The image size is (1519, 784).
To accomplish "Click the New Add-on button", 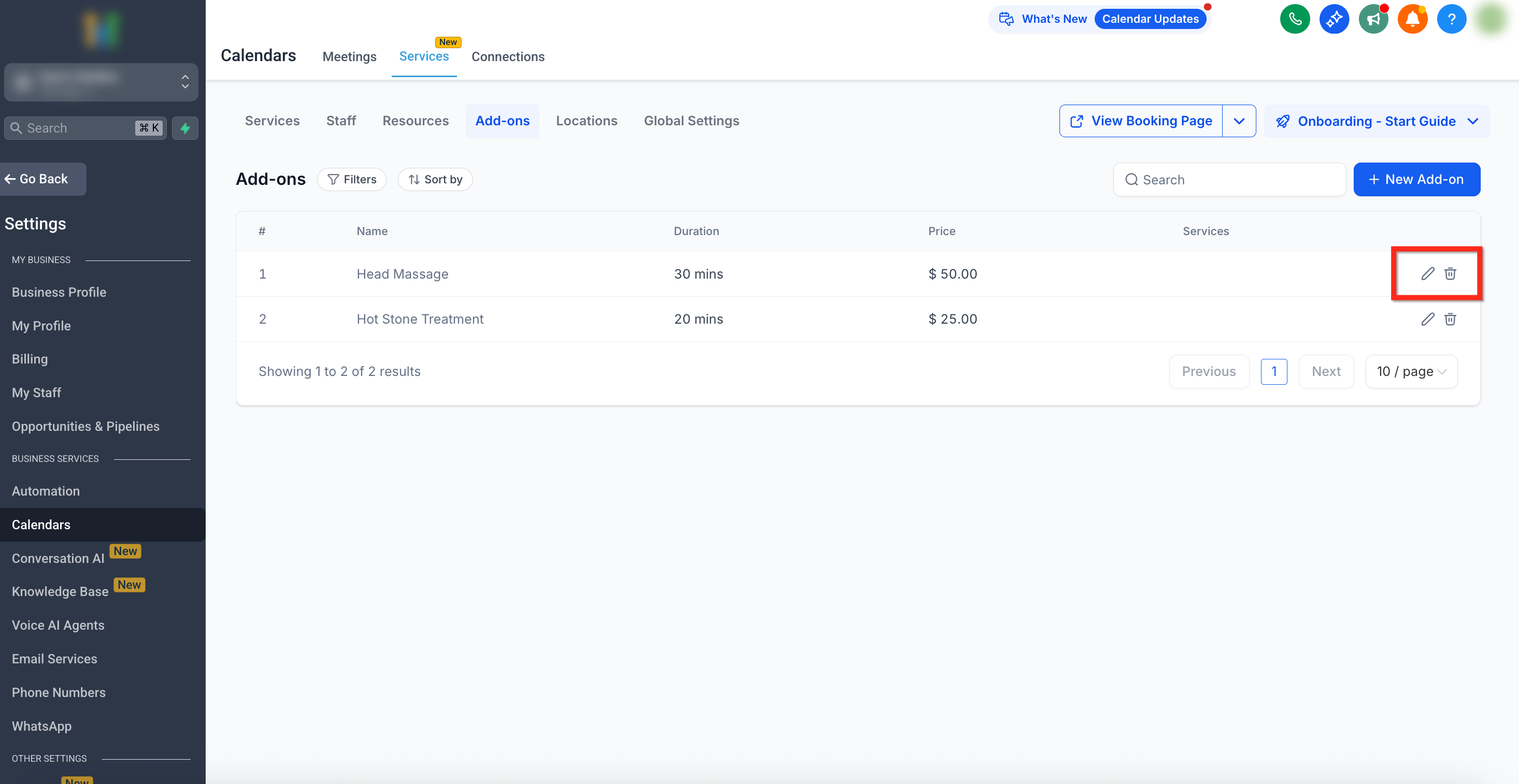I will click(1416, 179).
